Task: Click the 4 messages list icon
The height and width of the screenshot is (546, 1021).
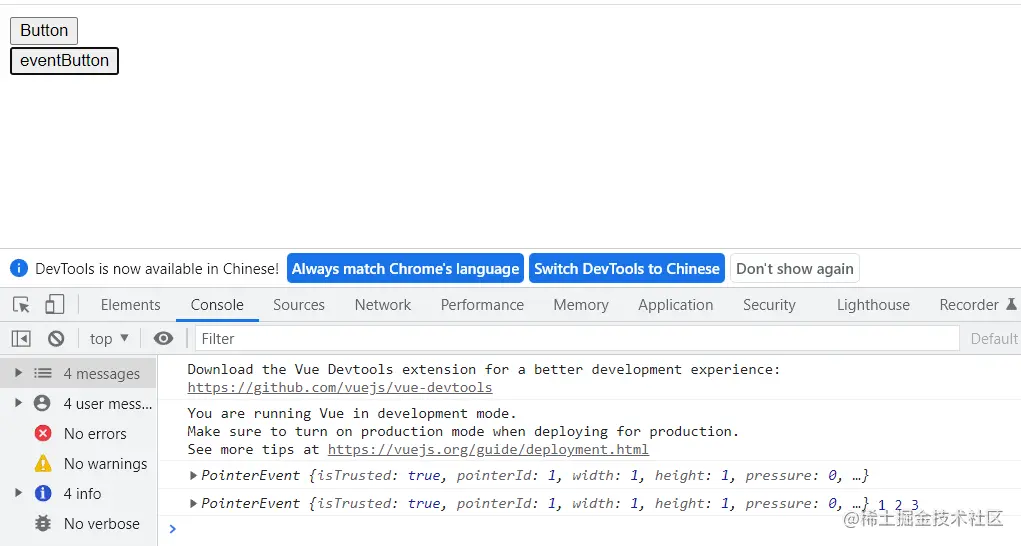Action: click(x=43, y=374)
